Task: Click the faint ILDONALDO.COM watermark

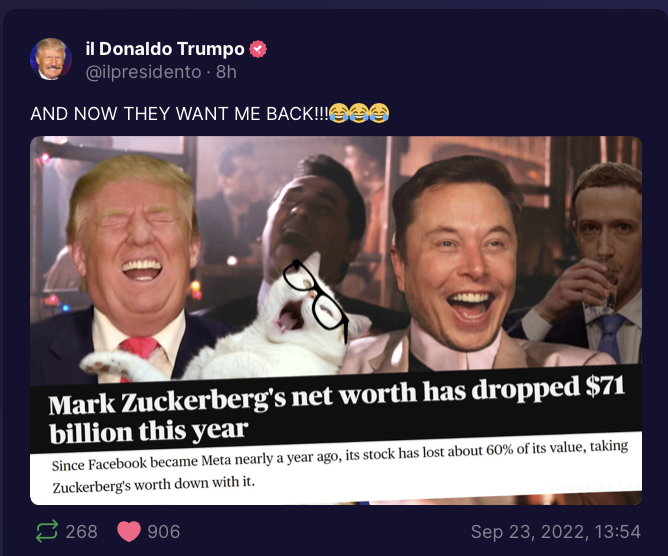Action: pos(596,487)
